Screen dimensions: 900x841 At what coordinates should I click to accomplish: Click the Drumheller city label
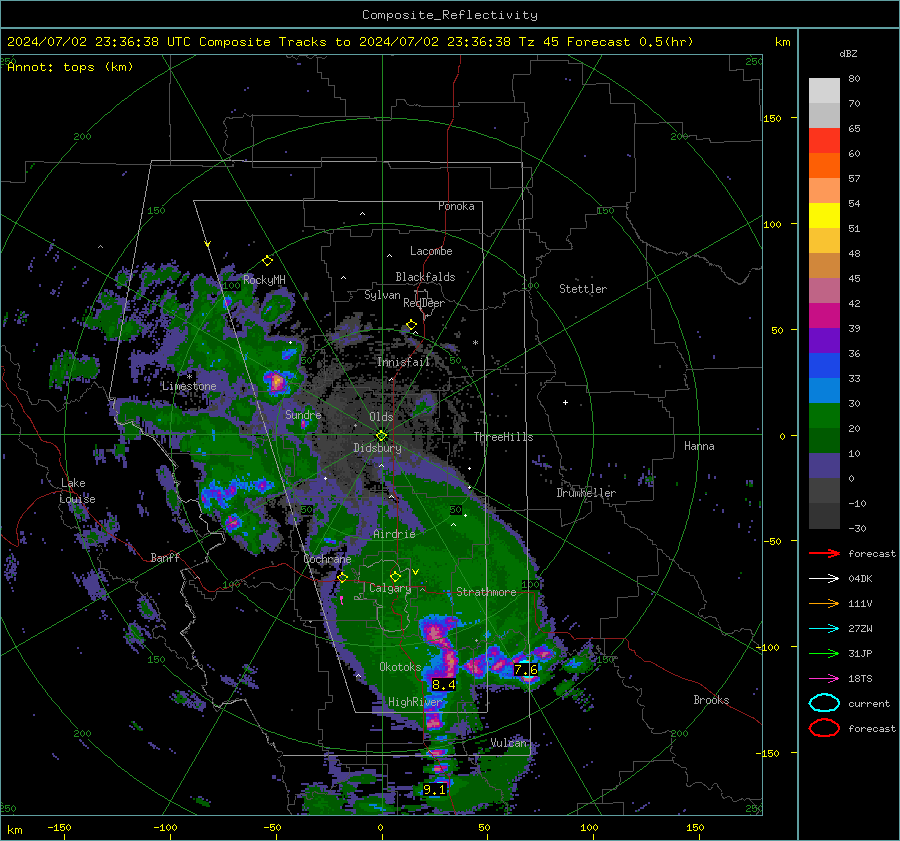click(x=586, y=493)
